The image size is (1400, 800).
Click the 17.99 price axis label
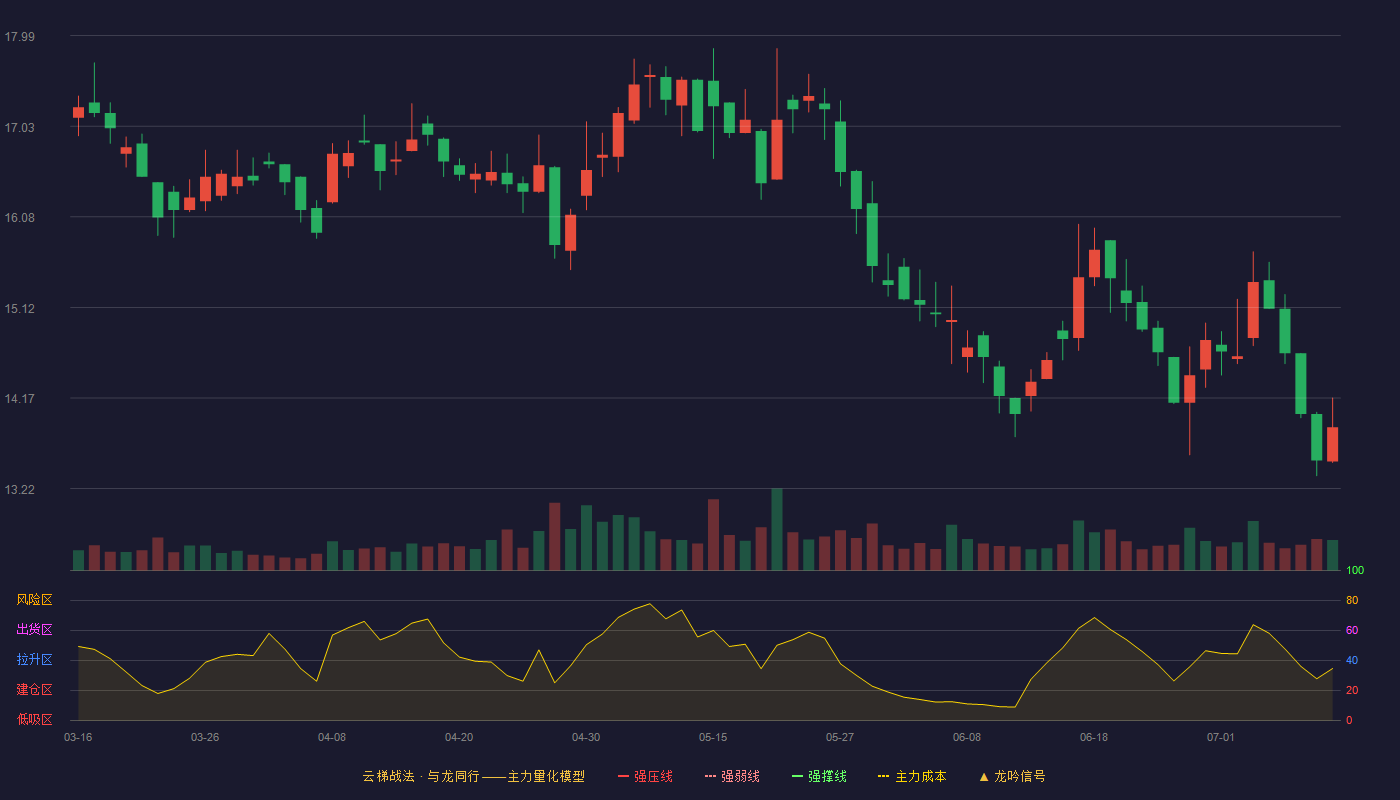tap(20, 37)
